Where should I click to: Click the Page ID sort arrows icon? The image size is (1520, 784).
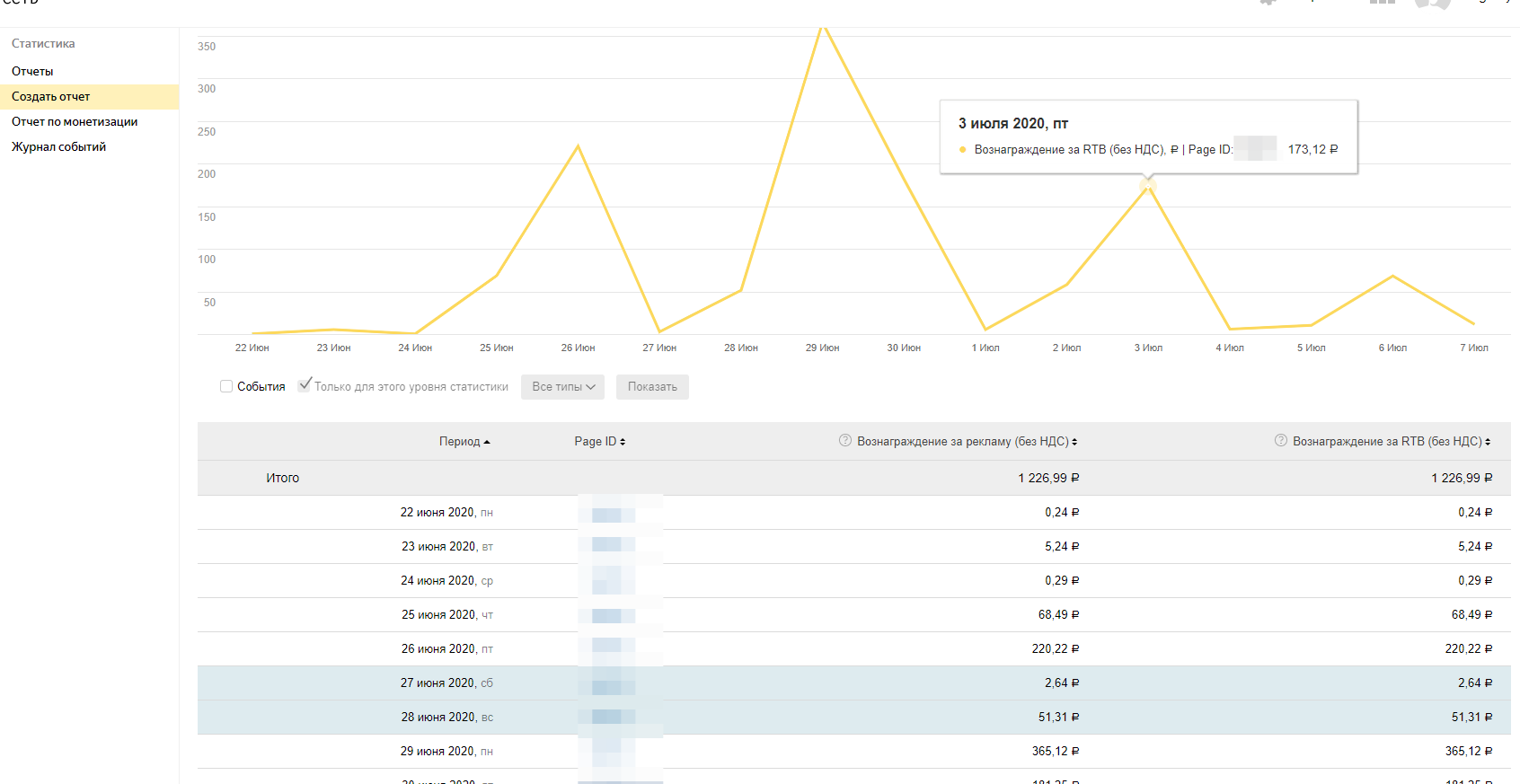[x=623, y=442]
